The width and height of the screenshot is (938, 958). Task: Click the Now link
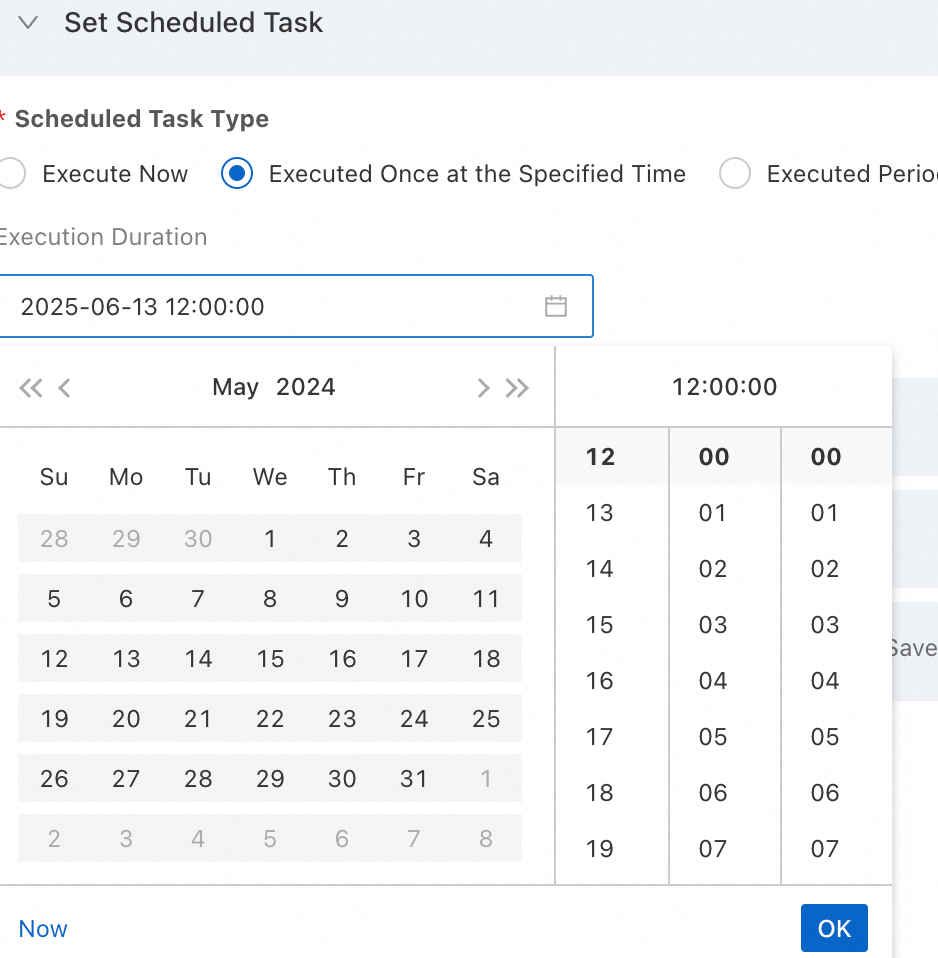coord(43,929)
